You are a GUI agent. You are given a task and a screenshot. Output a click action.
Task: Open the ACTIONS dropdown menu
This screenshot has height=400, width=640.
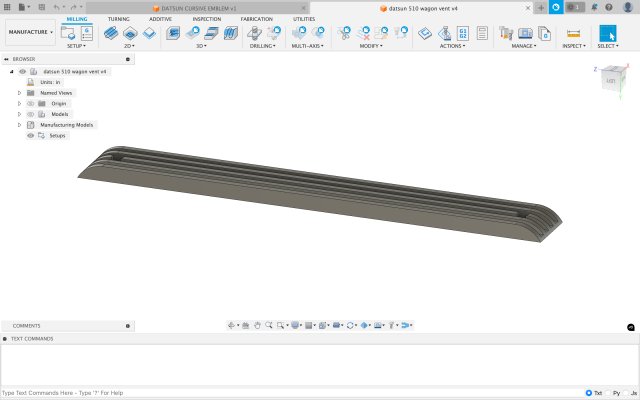[x=452, y=46]
